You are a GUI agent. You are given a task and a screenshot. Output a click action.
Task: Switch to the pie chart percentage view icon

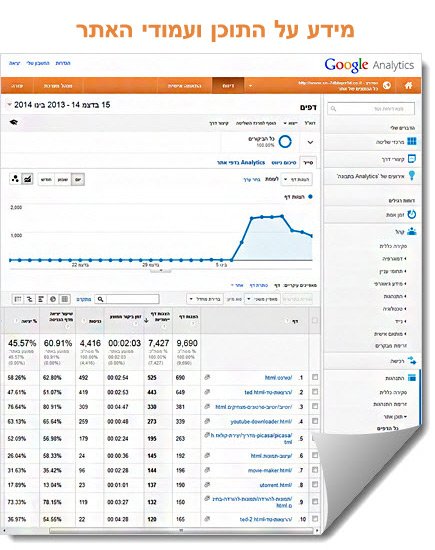[53, 299]
